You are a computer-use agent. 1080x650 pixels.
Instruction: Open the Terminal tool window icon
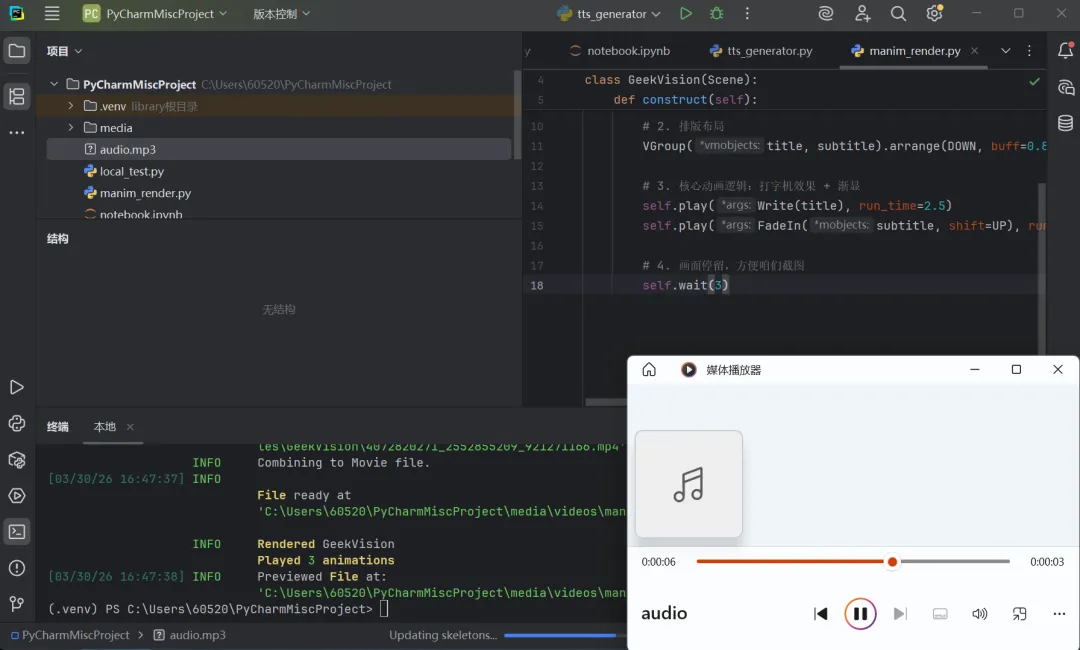(17, 532)
